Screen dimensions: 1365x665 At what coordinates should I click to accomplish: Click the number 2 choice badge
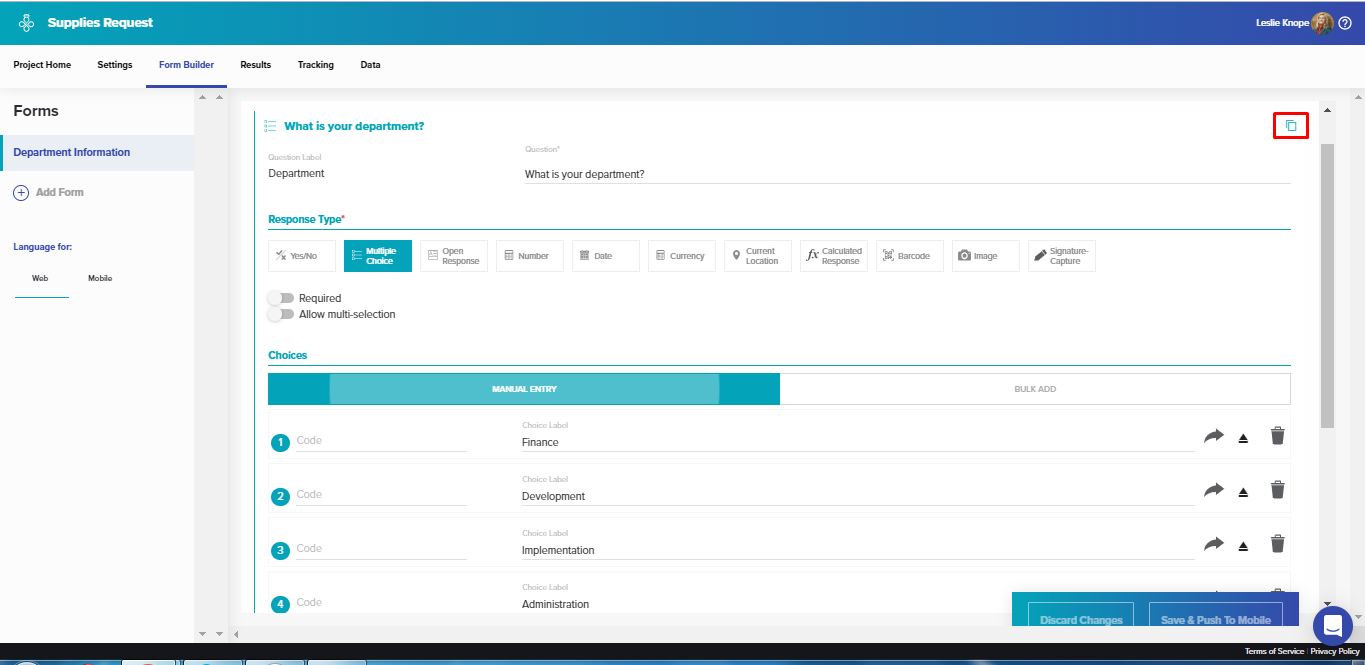[x=281, y=496]
